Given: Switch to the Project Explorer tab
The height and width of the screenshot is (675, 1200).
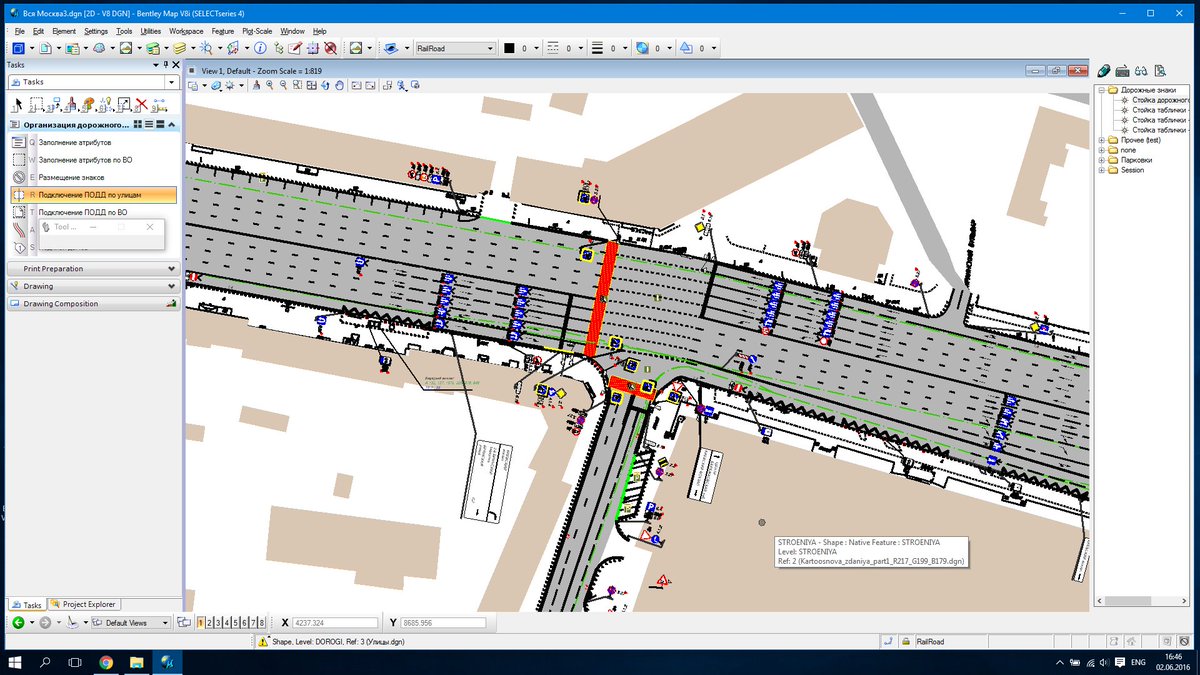Looking at the screenshot, I should click(x=85, y=604).
